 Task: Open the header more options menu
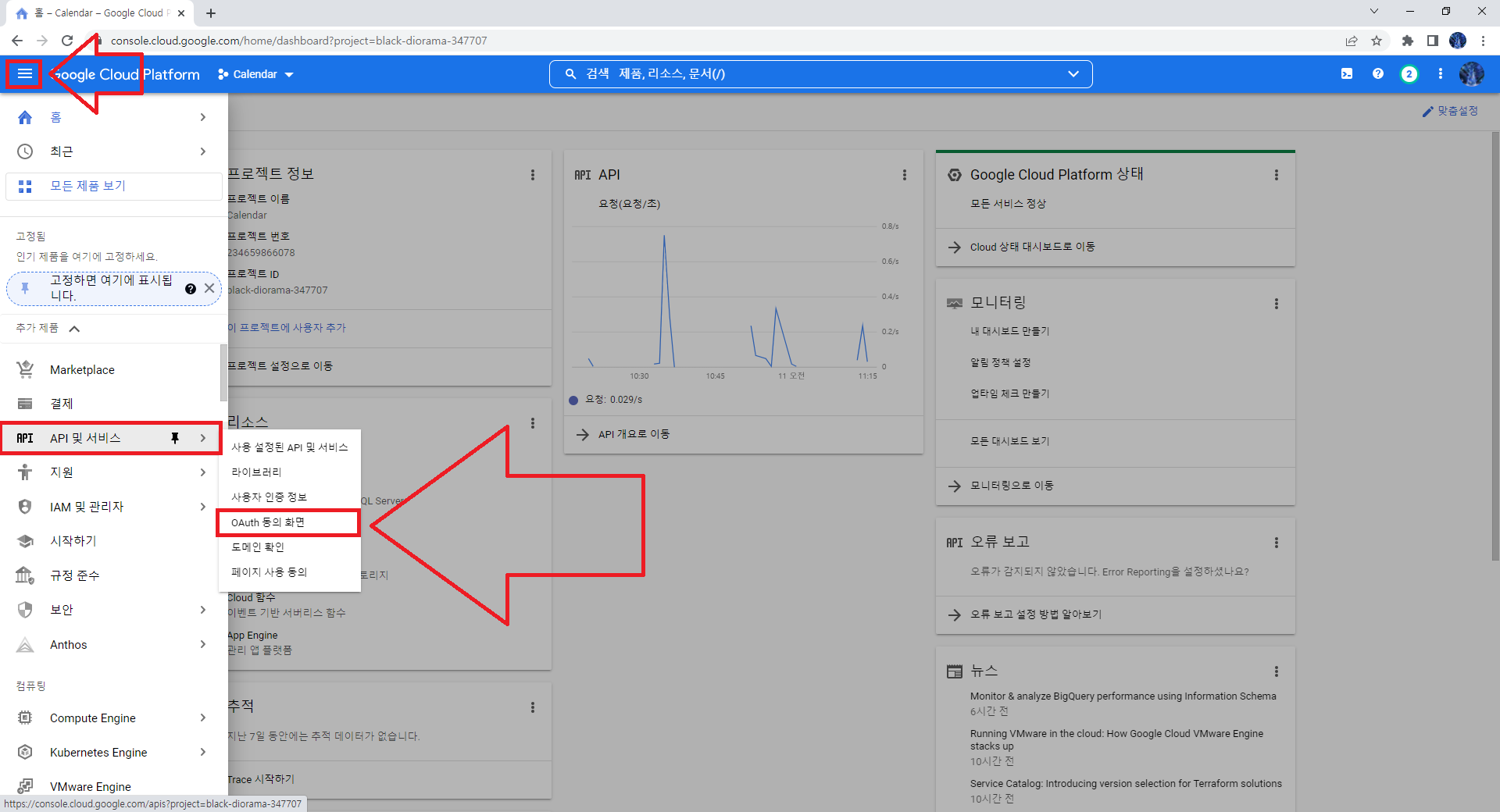coord(1441,74)
